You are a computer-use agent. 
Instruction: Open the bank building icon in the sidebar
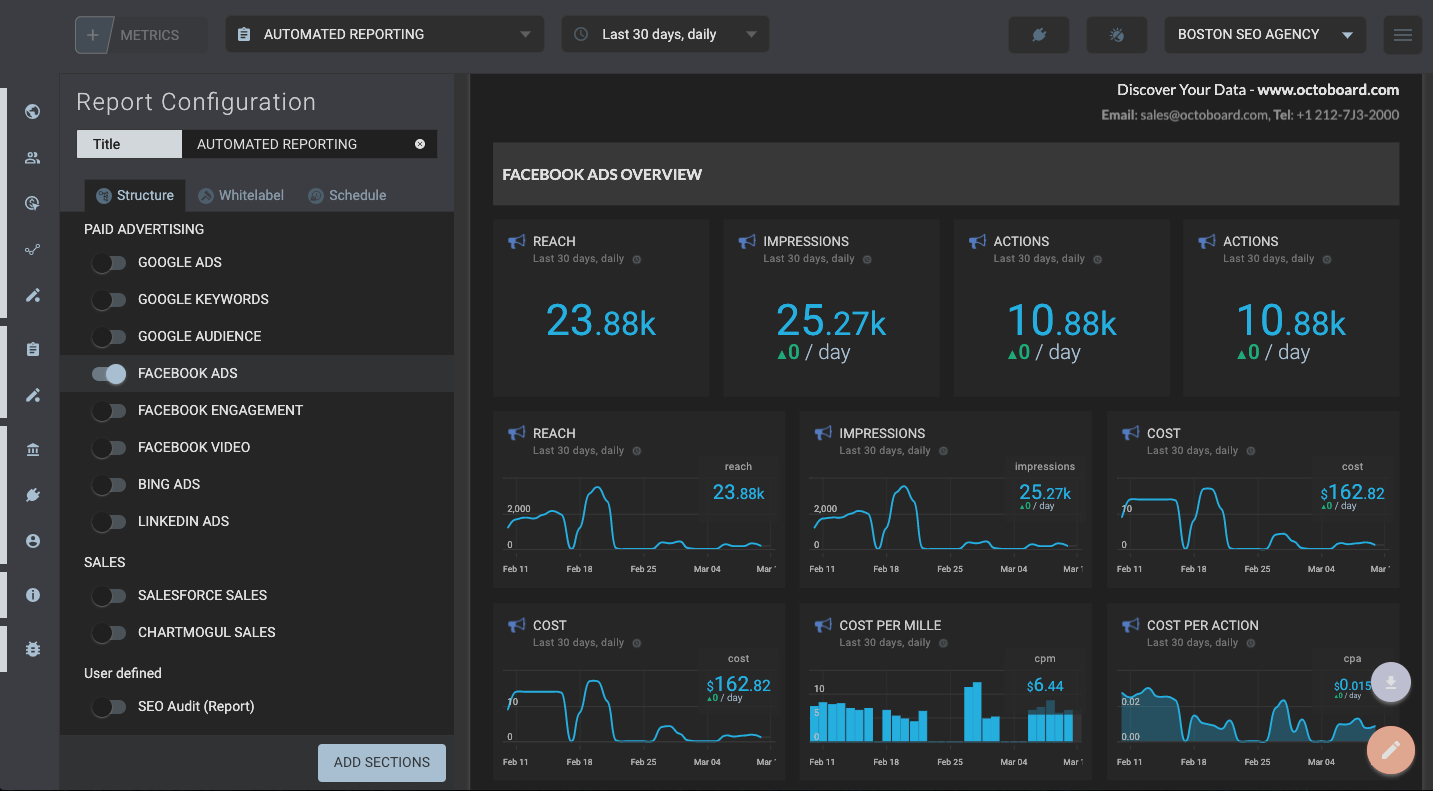pos(32,450)
